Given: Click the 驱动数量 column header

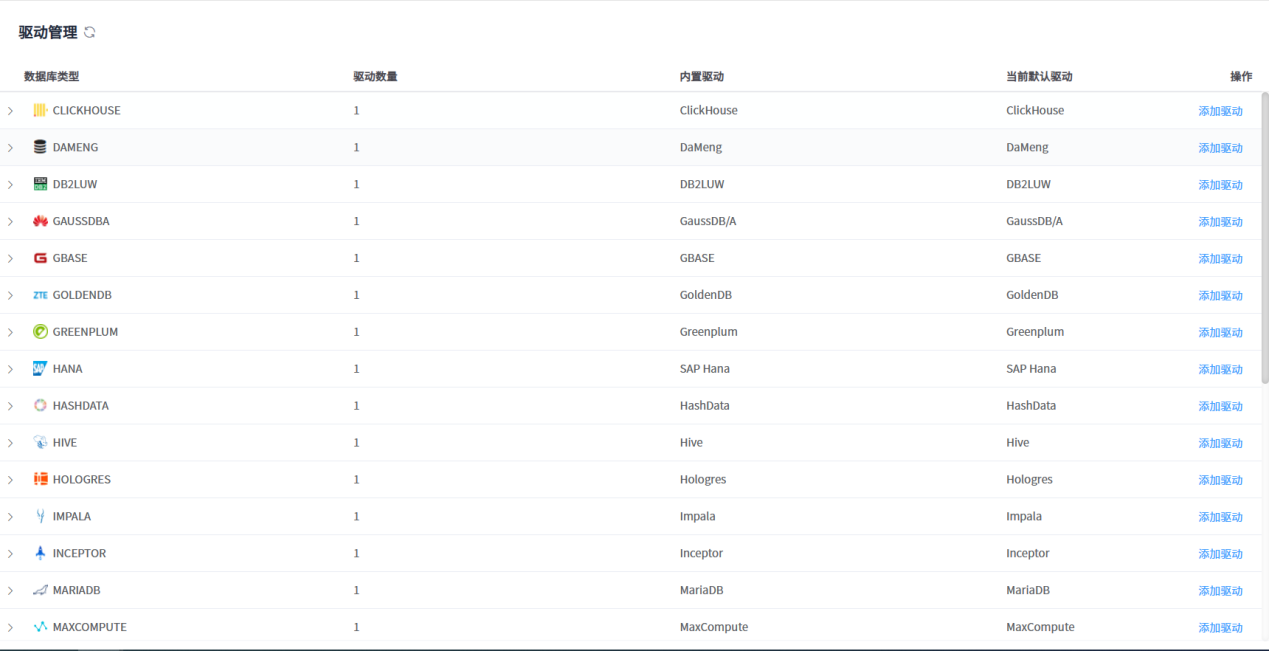Looking at the screenshot, I should coord(375,76).
